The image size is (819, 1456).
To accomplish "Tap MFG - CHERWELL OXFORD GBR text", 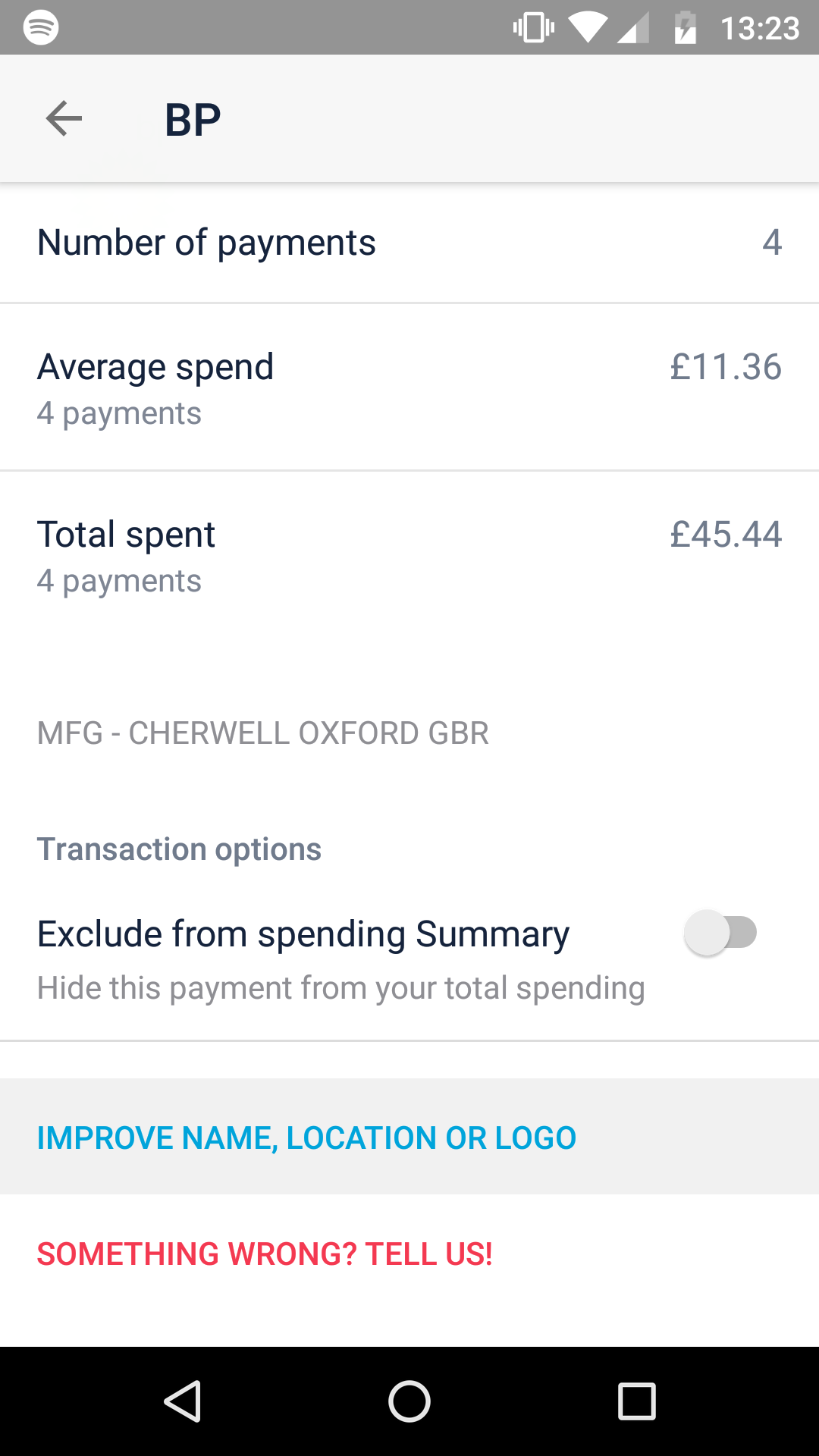I will [262, 733].
